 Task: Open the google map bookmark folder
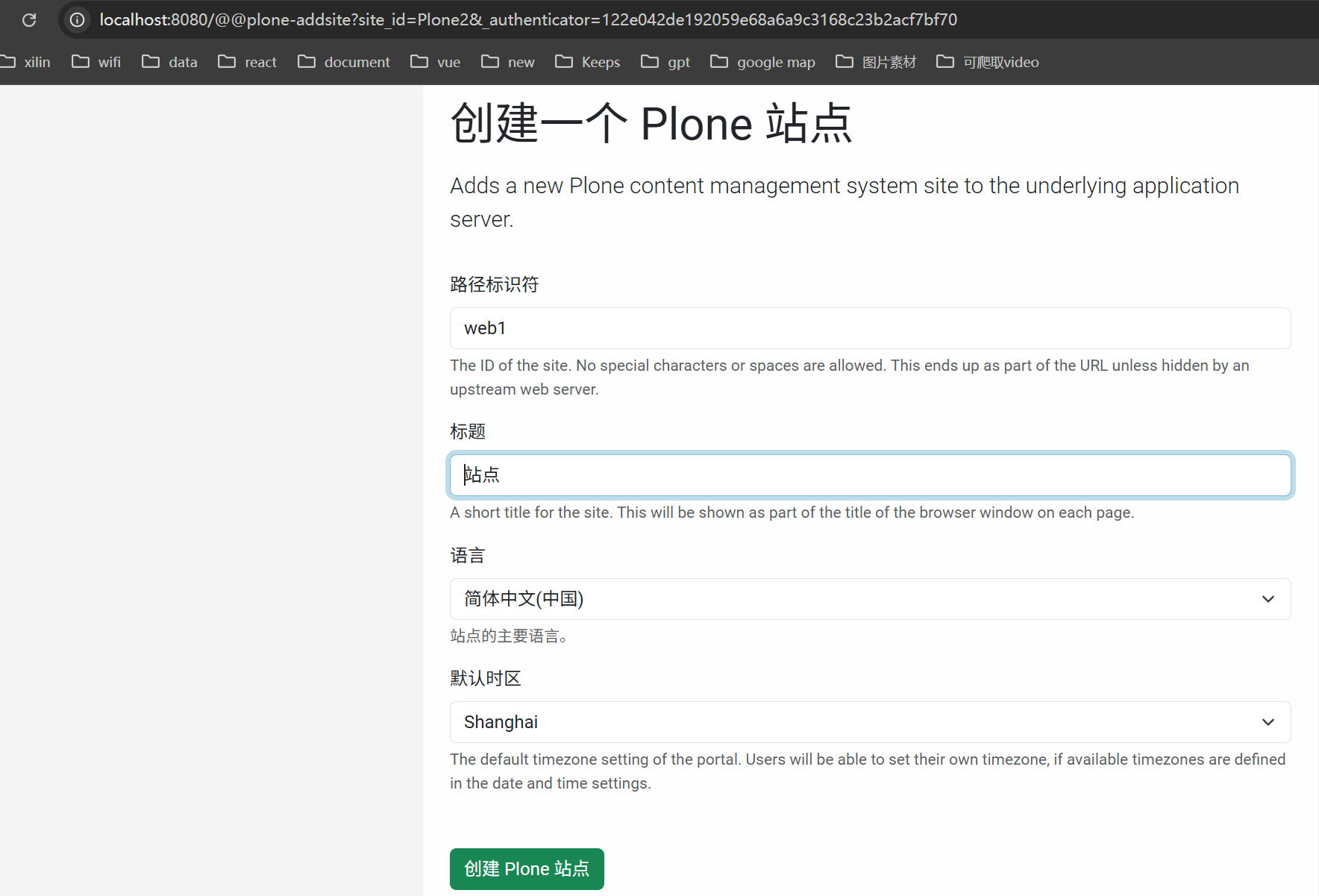pos(762,62)
